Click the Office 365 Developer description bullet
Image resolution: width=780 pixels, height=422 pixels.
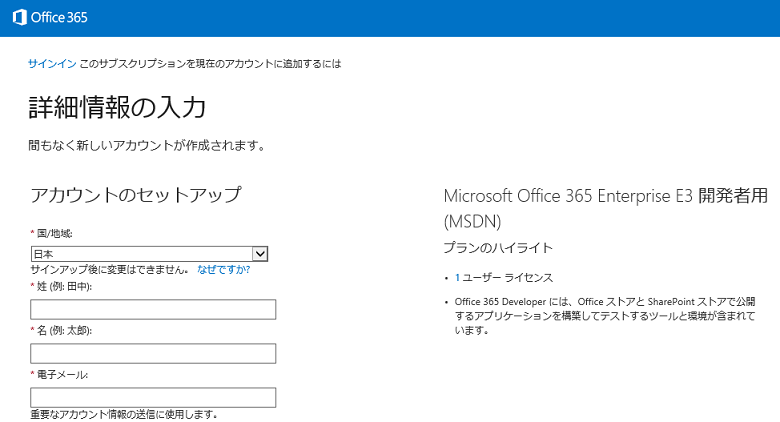pyautogui.click(x=605, y=316)
